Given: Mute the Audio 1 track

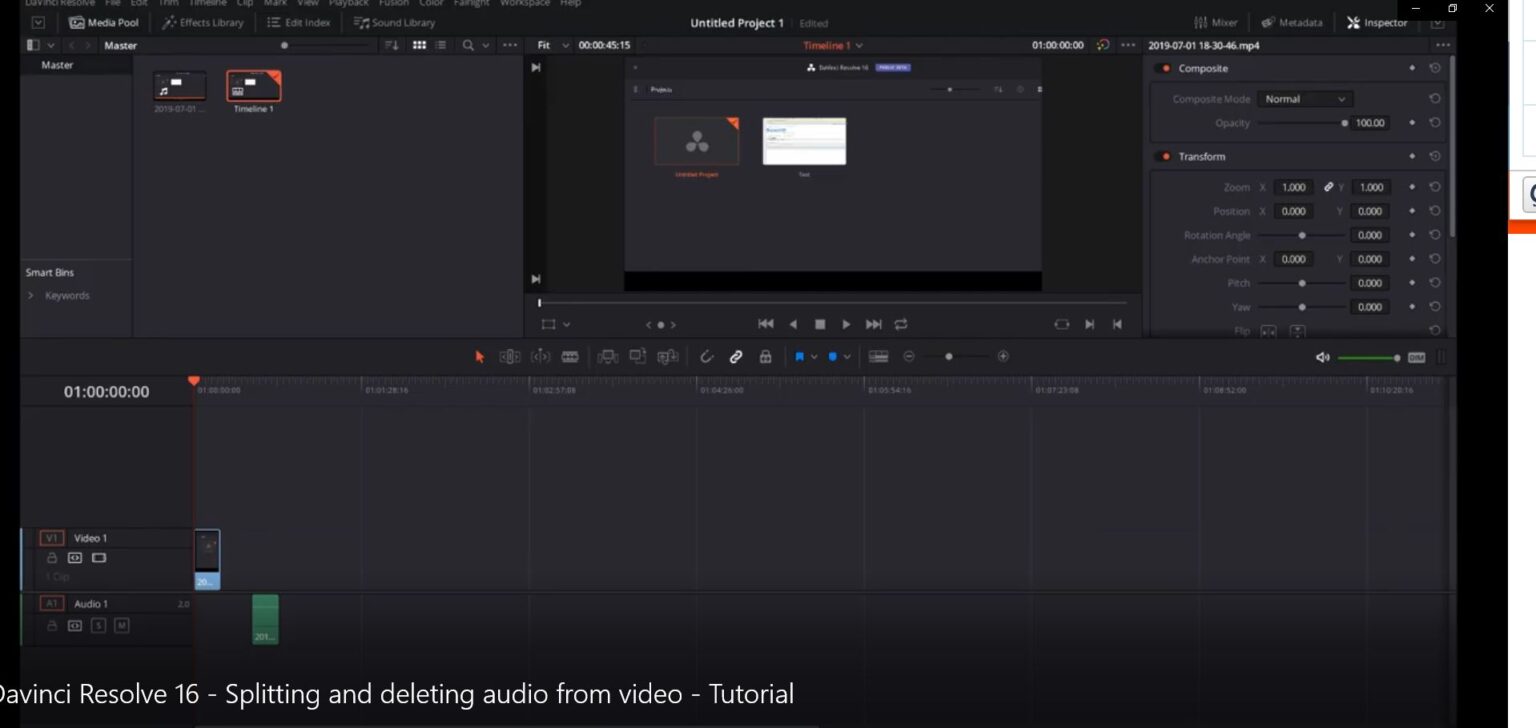Looking at the screenshot, I should tap(119, 625).
